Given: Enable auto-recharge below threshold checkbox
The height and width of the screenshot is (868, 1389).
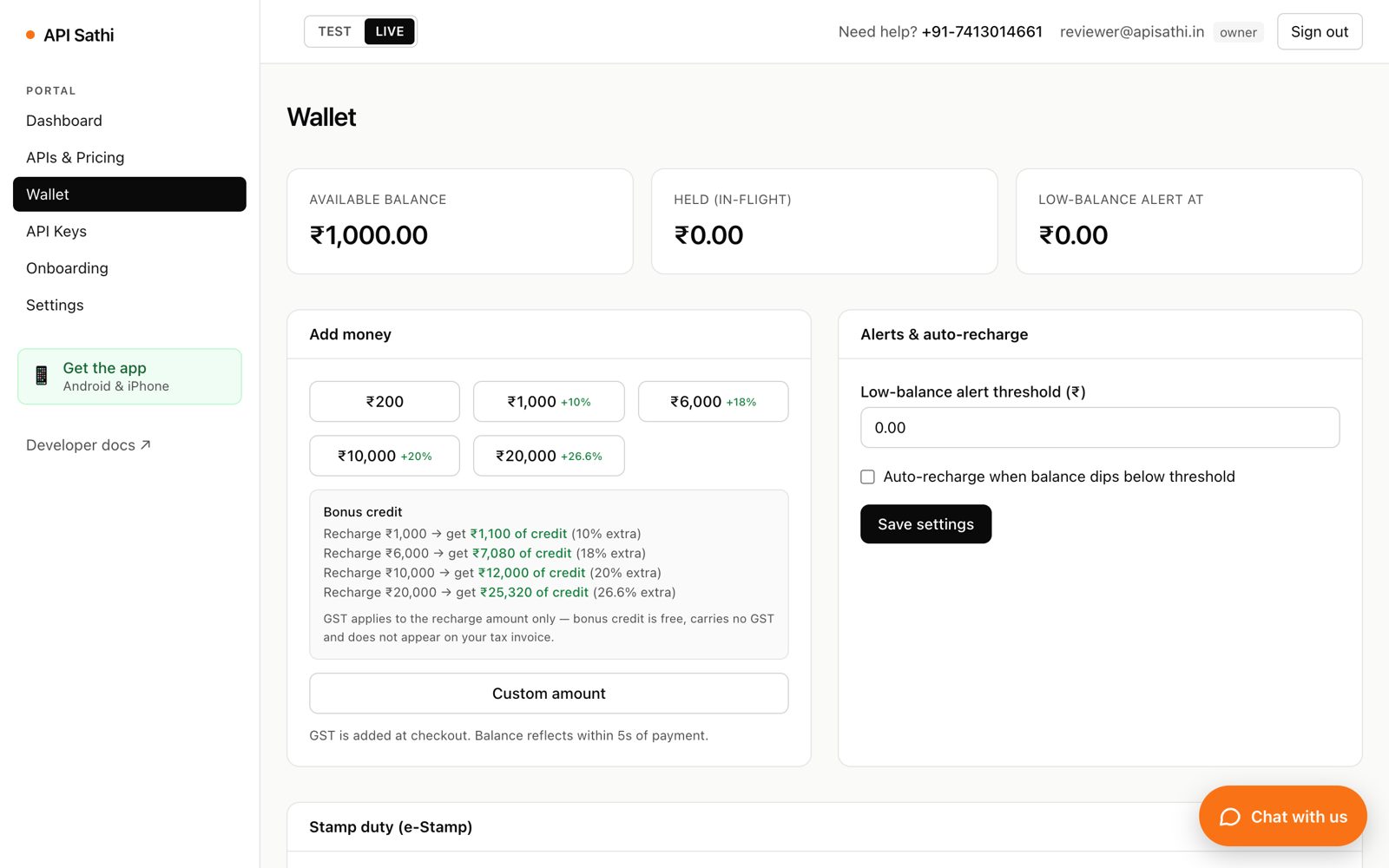Looking at the screenshot, I should [x=867, y=477].
